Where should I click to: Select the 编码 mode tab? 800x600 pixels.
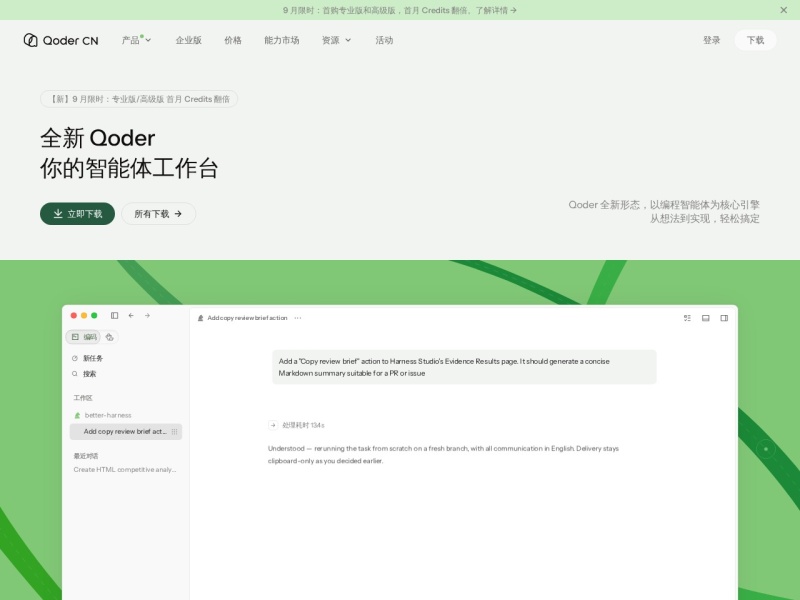[x=84, y=337]
